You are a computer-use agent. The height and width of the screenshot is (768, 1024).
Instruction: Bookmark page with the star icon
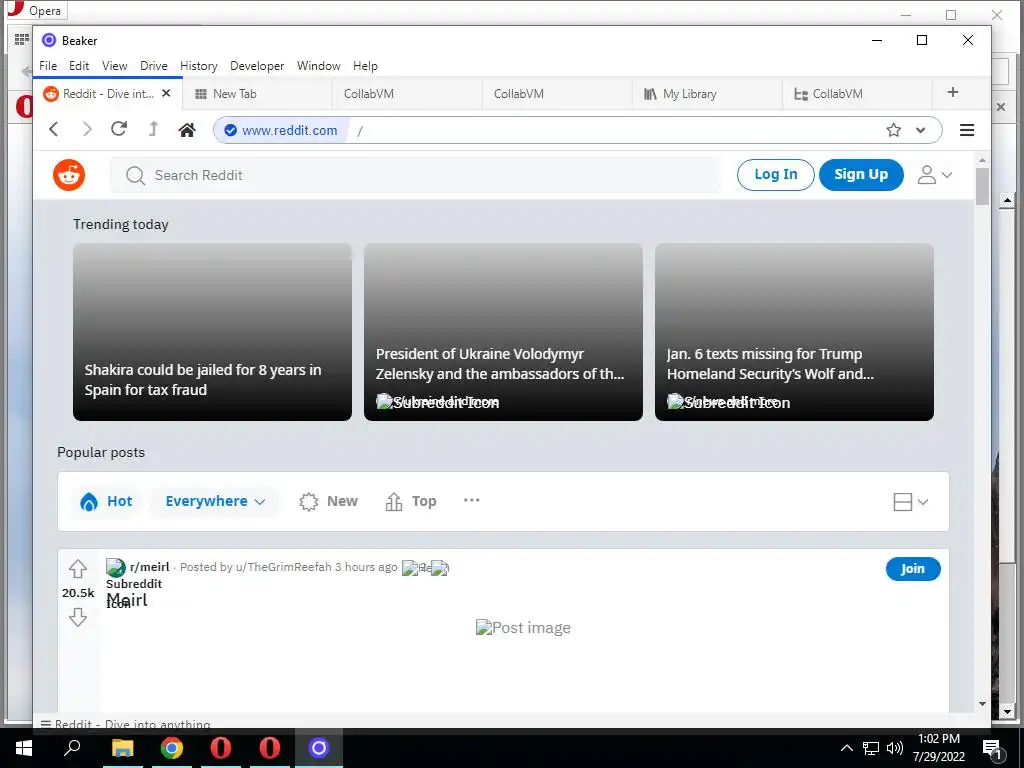tap(893, 130)
